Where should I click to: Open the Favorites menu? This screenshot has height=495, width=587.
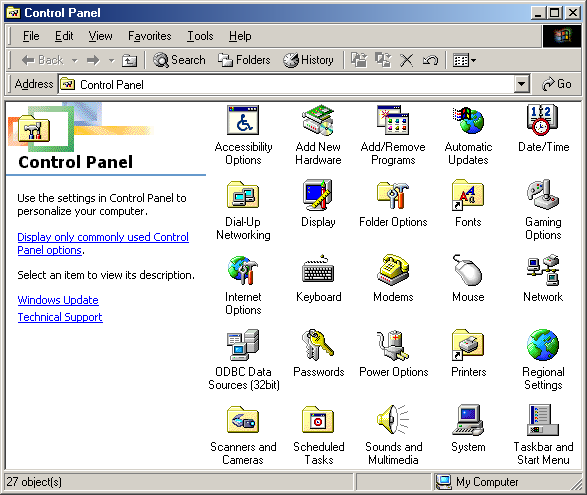pos(149,36)
